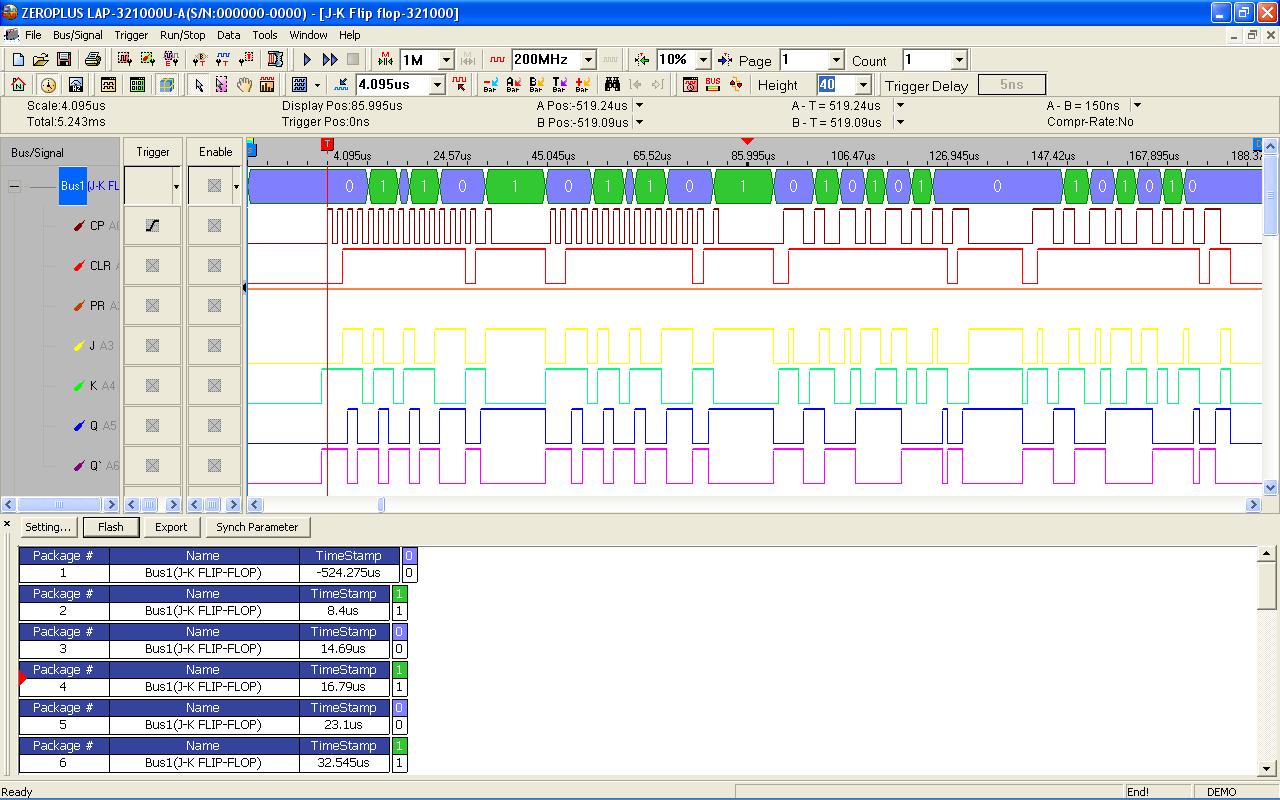Screen dimensions: 1280x800
Task: Toggle CP rising edge trigger condition
Action: point(152,226)
